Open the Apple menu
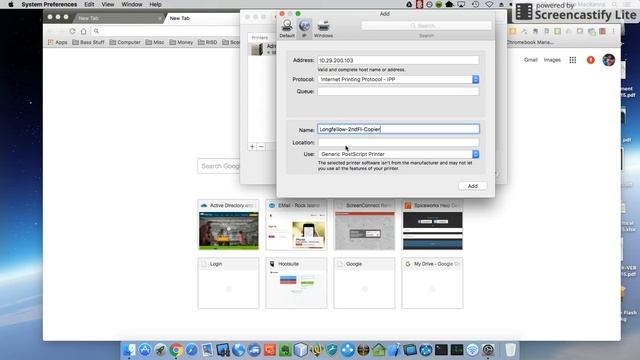The image size is (640, 360). (x=11, y=4)
